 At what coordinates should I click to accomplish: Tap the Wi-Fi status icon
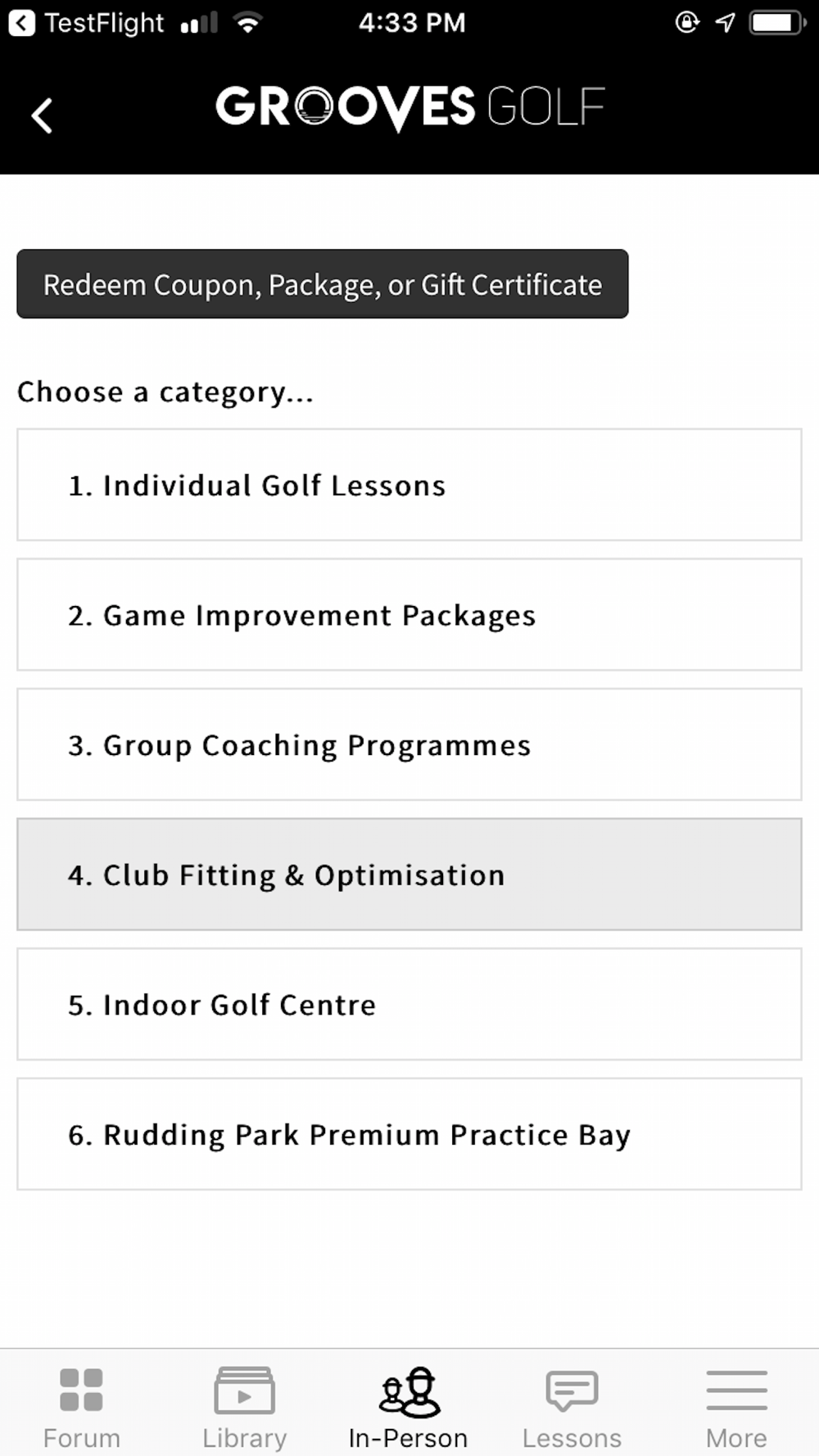[x=247, y=23]
